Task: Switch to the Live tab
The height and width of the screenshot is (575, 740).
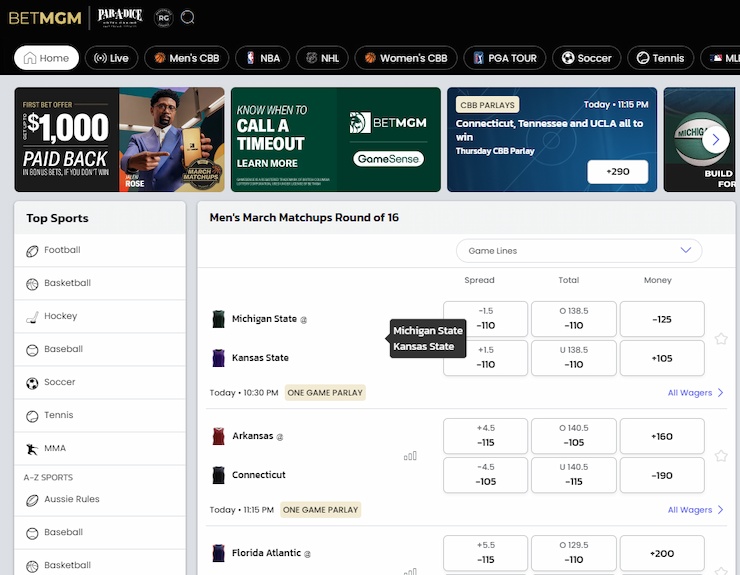Action: point(111,58)
